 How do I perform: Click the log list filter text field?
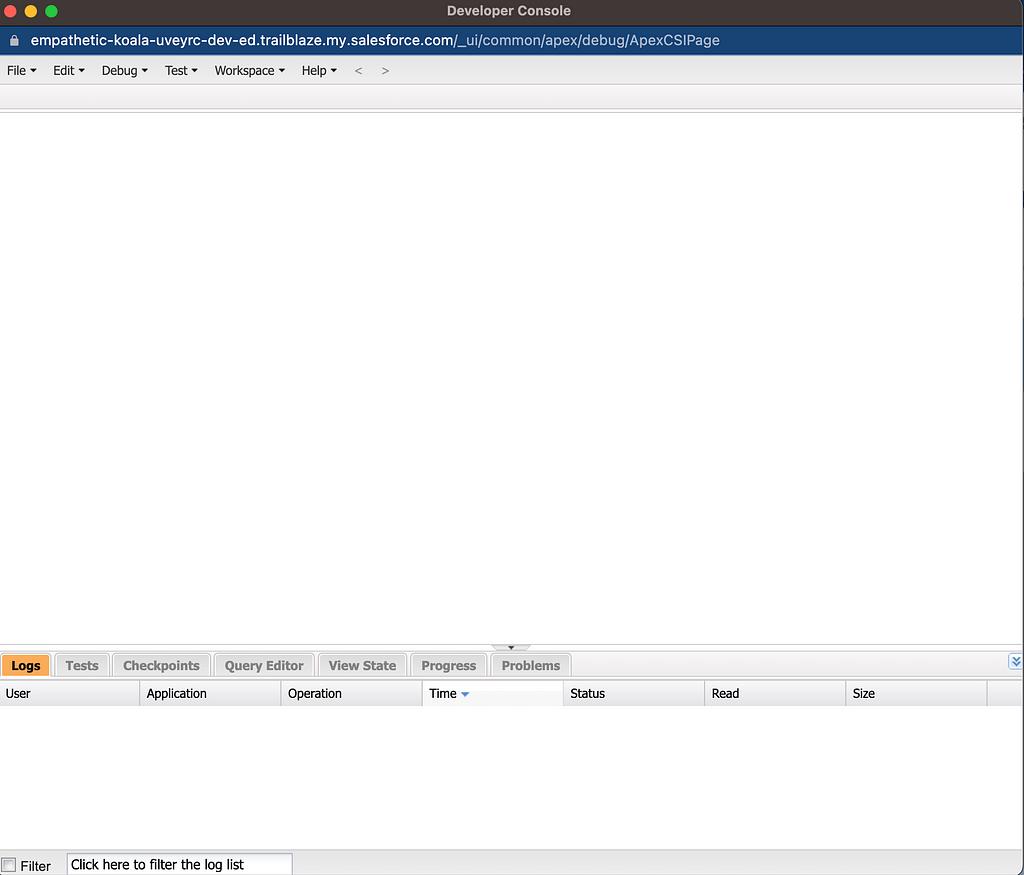(179, 865)
